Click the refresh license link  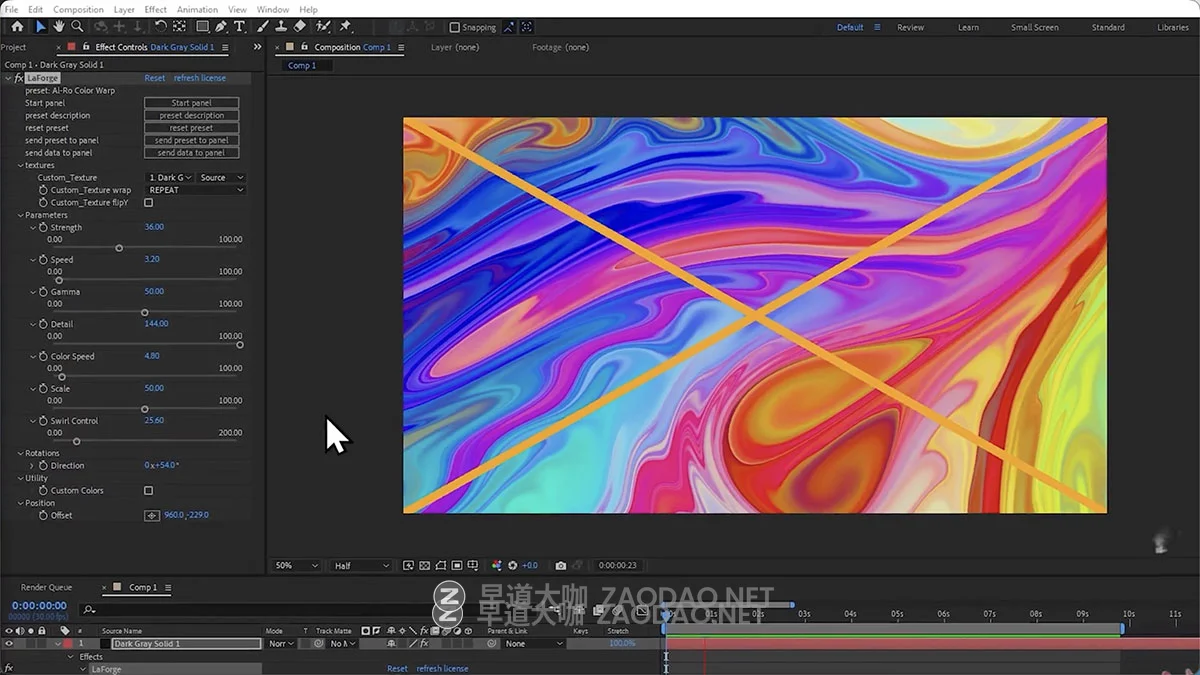tap(199, 77)
